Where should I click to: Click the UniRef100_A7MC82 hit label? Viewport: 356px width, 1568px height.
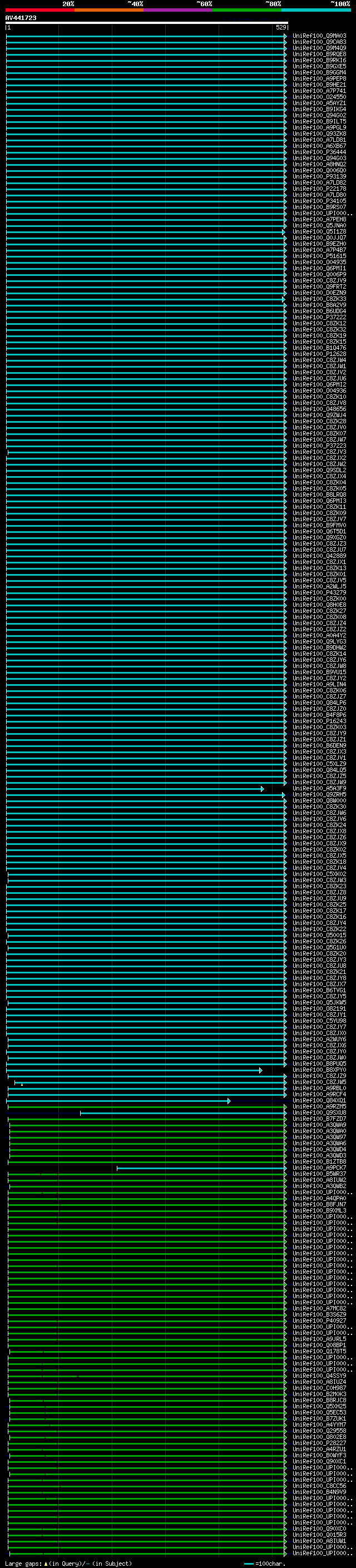tap(319, 1308)
